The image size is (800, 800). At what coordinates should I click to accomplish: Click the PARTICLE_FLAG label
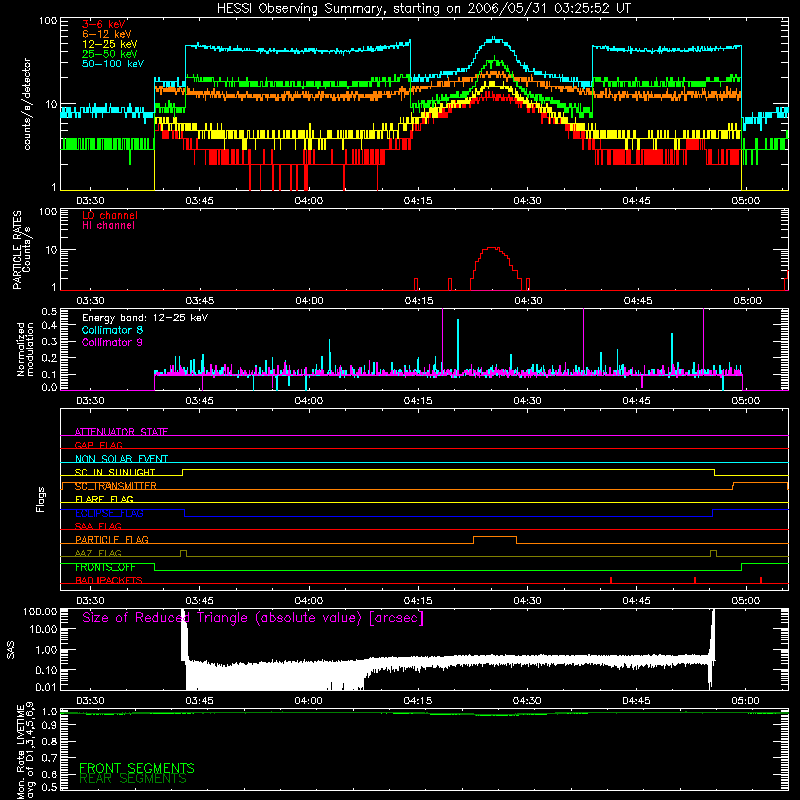112,539
